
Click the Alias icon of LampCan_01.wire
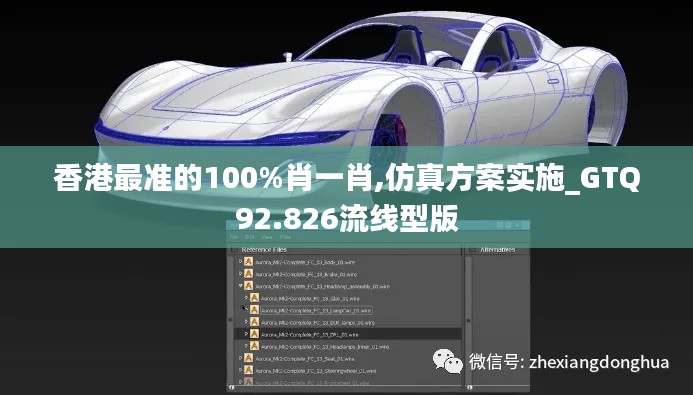tap(254, 310)
